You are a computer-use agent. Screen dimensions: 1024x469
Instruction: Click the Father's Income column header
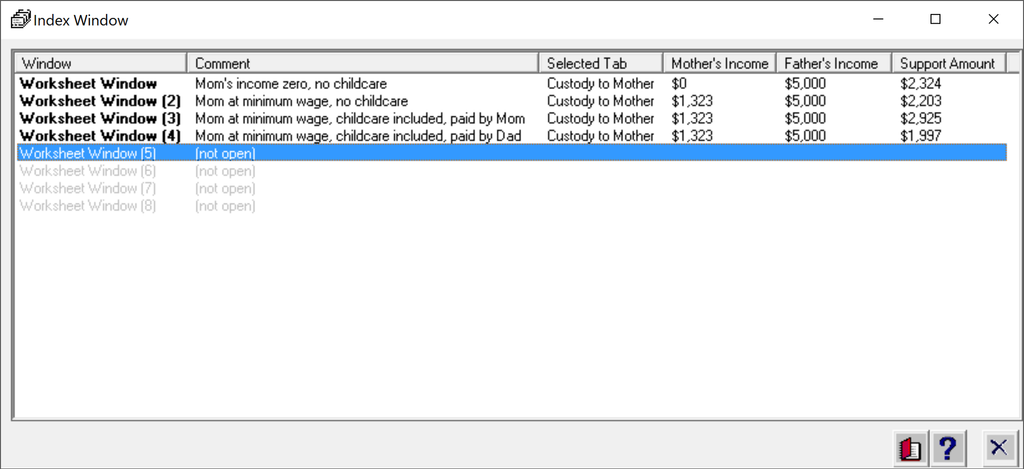point(832,63)
